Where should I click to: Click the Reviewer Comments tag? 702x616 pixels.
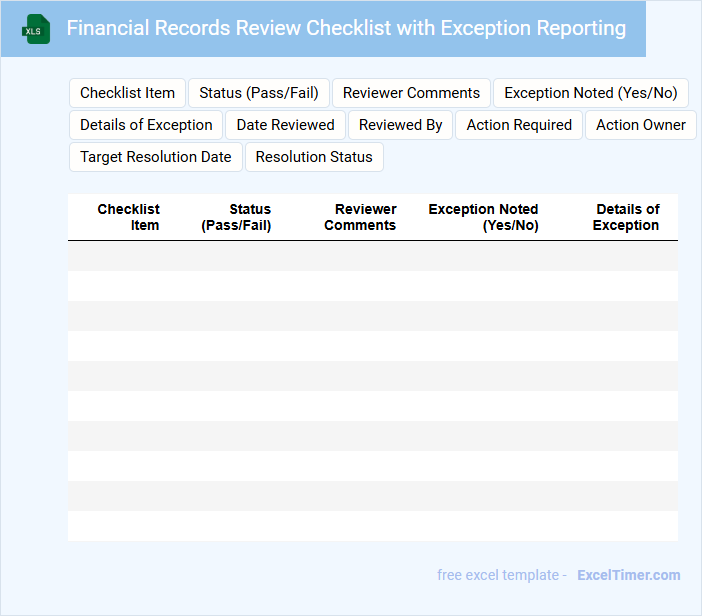(x=411, y=93)
